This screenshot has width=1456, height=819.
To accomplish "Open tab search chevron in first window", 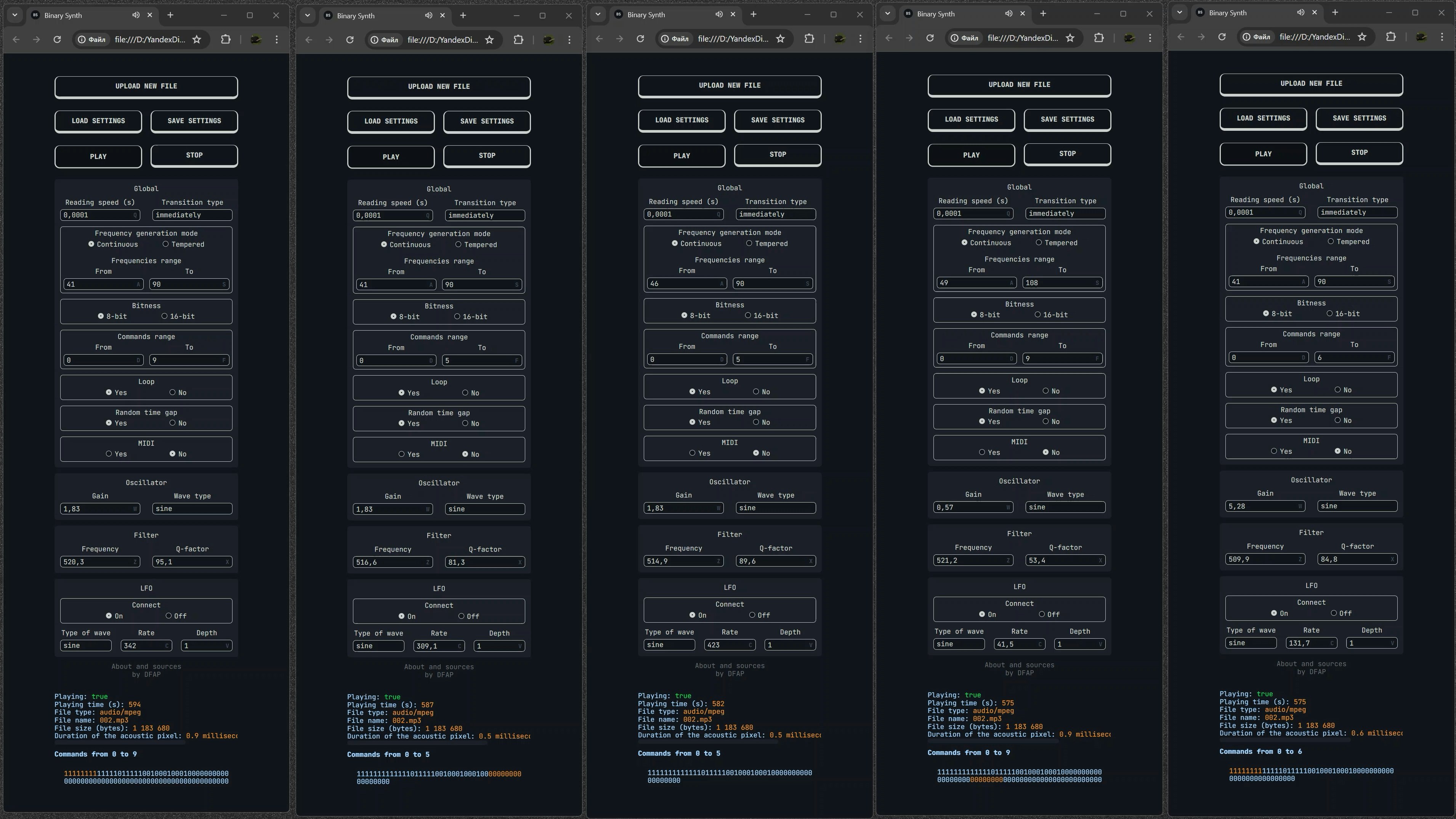I will click(15, 15).
